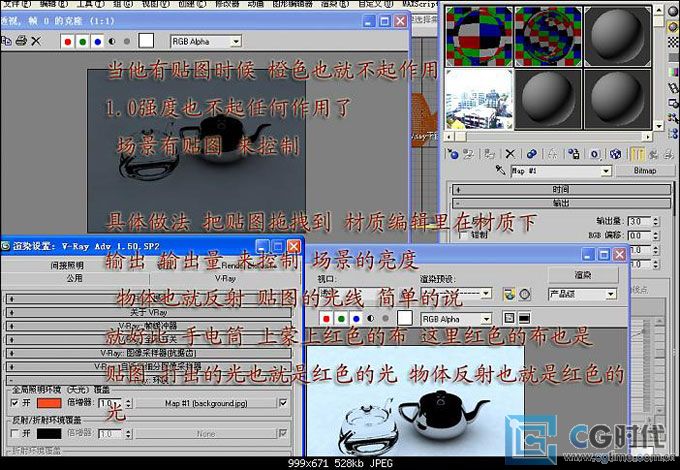This screenshot has height=470, width=680.
Task: Click Show Map in Viewport checkered cube icon
Action: [614, 154]
